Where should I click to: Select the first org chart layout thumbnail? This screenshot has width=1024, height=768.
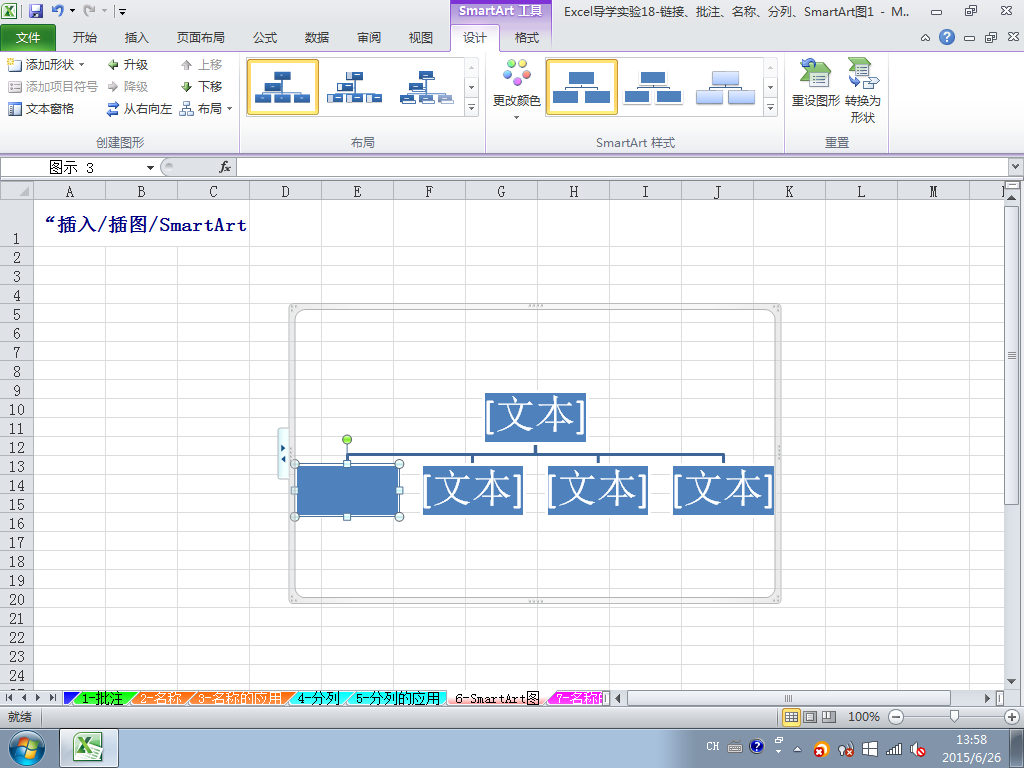283,87
